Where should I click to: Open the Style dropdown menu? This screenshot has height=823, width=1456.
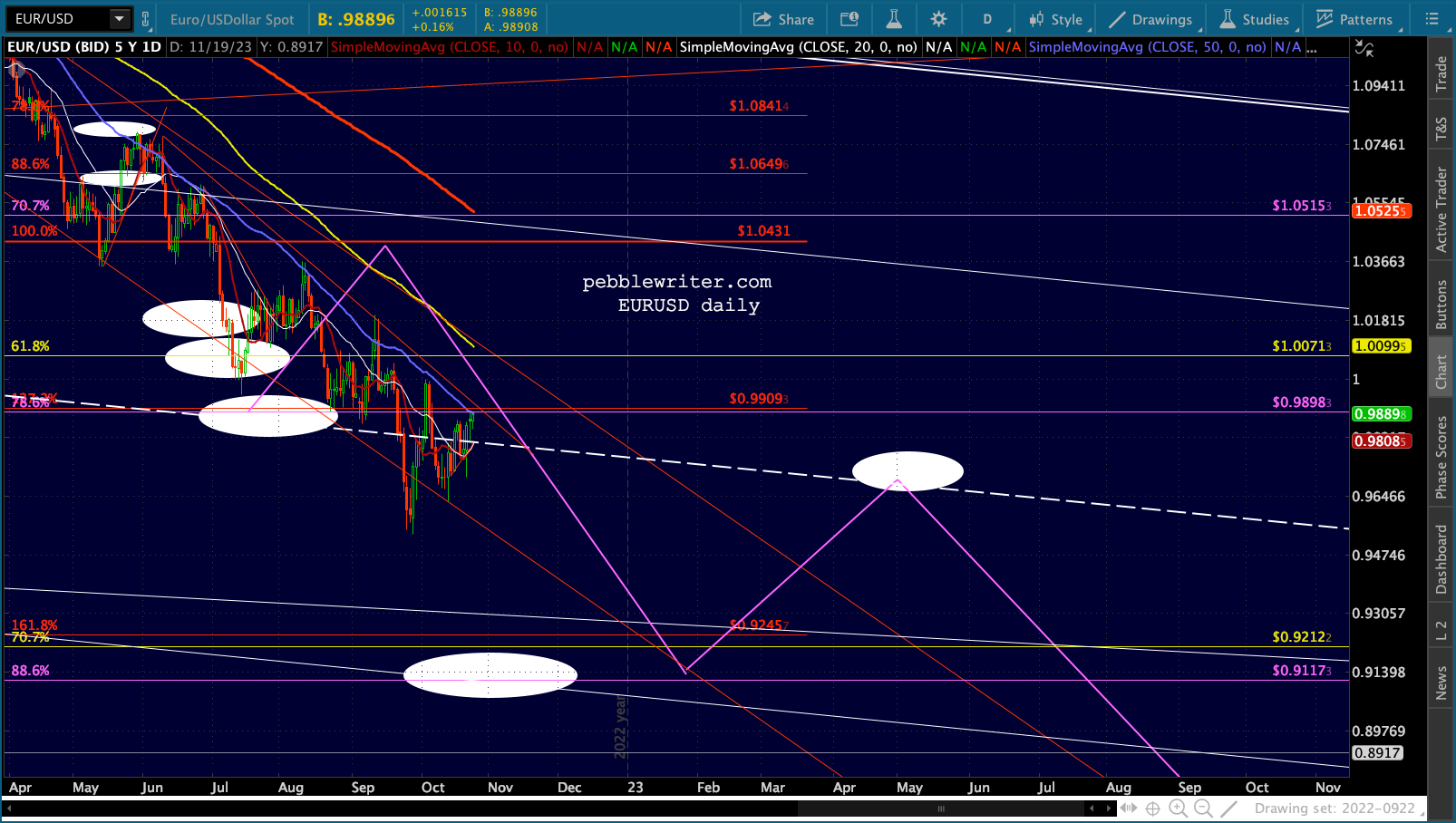click(1056, 19)
